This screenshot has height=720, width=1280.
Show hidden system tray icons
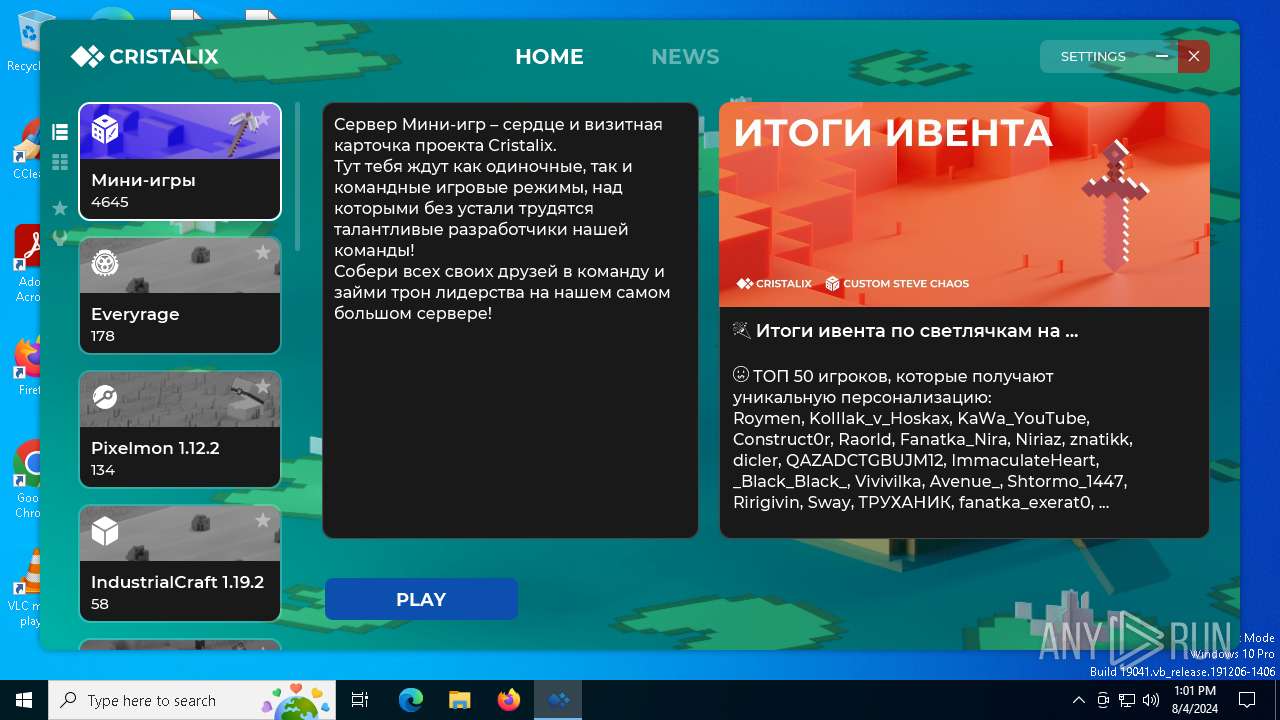click(1078, 700)
